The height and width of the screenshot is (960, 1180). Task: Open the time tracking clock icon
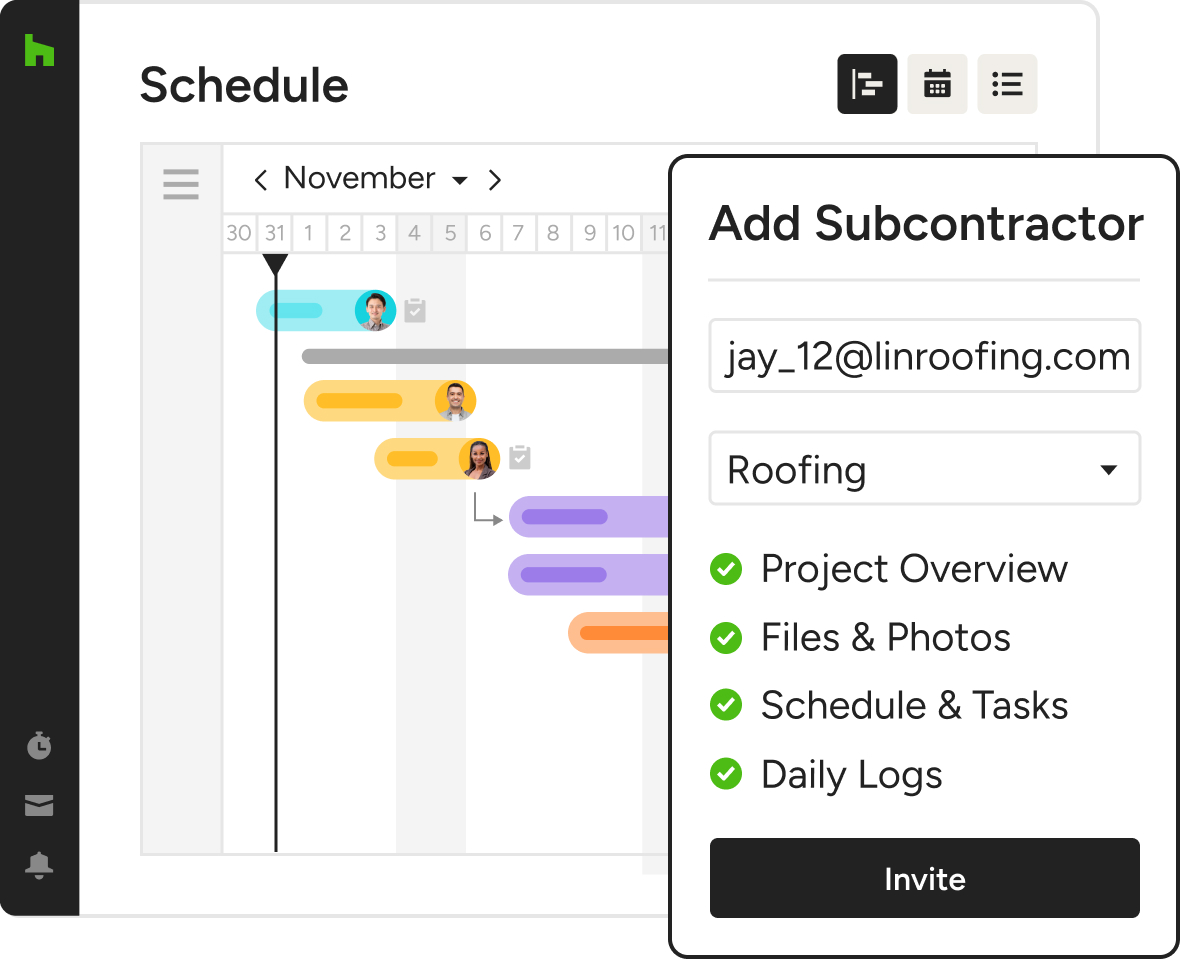click(39, 745)
